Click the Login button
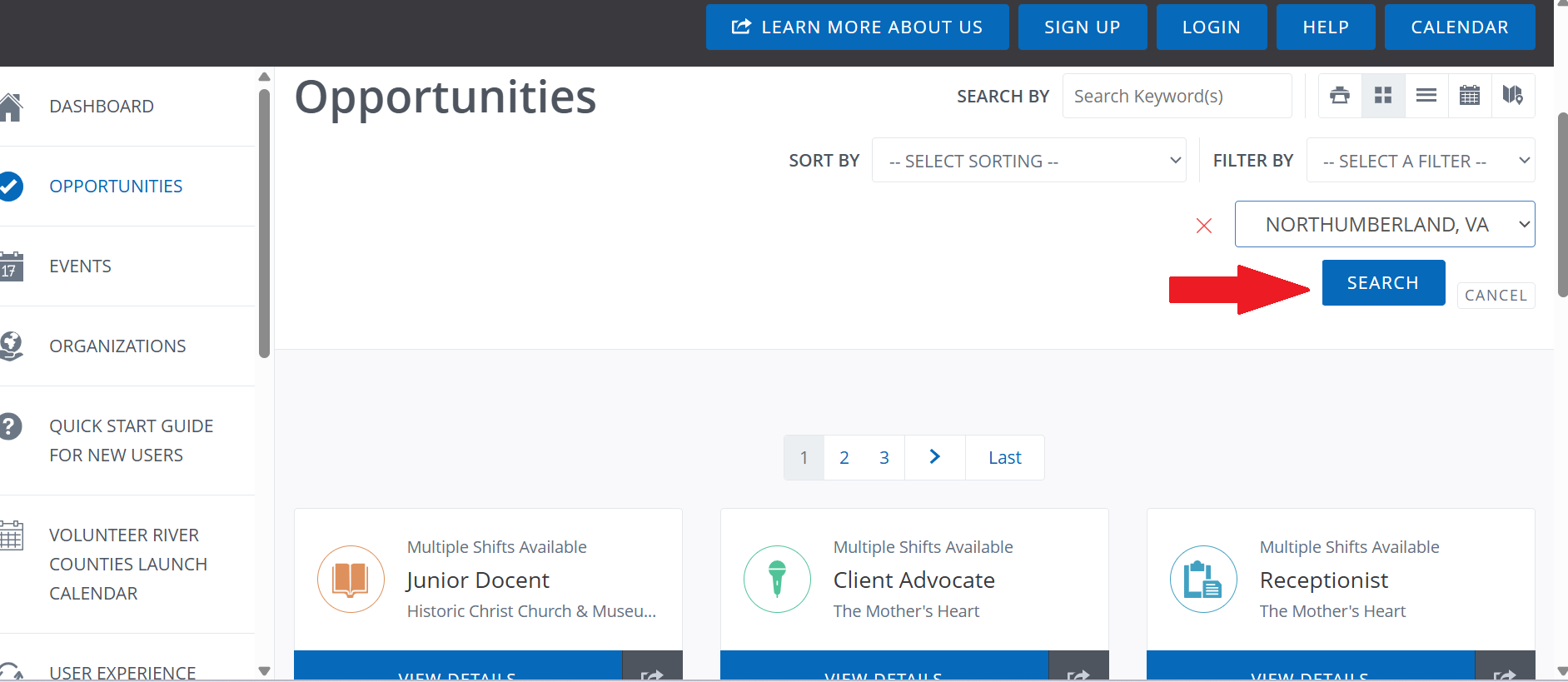This screenshot has width=1568, height=682. click(1212, 27)
